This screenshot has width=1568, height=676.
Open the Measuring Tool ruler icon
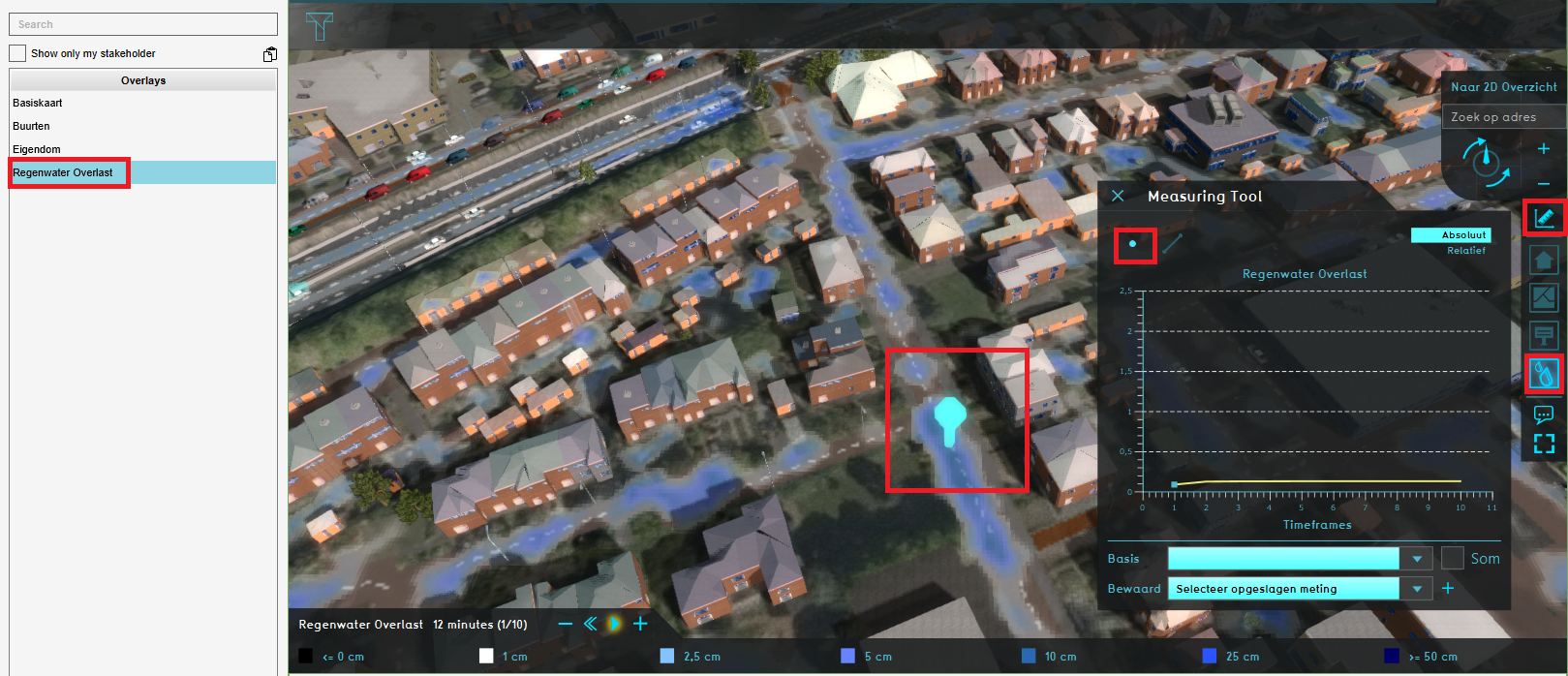click(x=1544, y=218)
